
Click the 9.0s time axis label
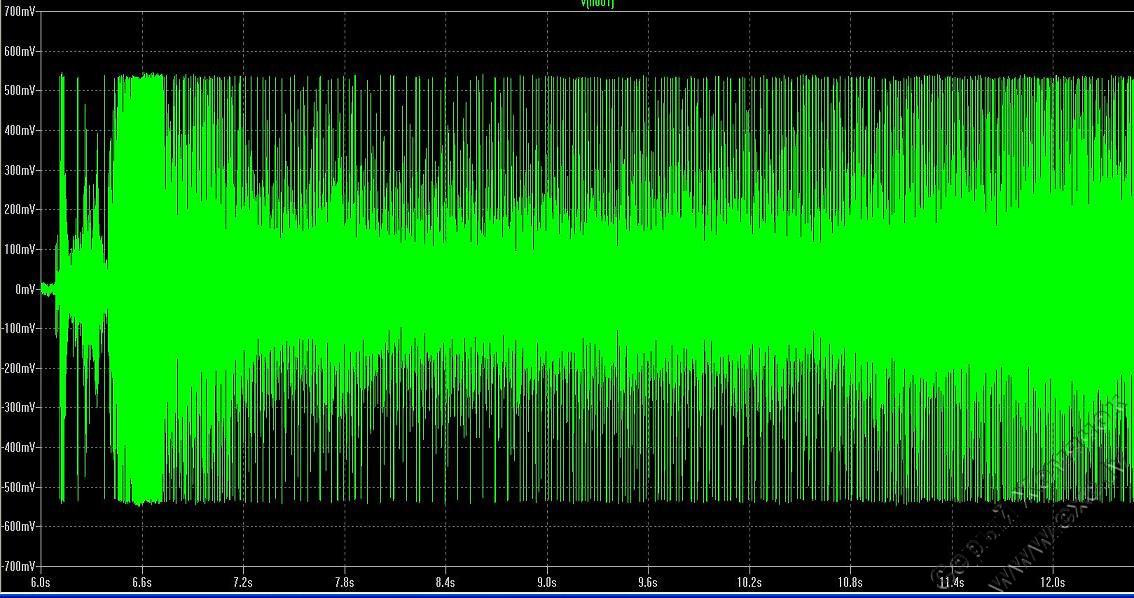(547, 581)
